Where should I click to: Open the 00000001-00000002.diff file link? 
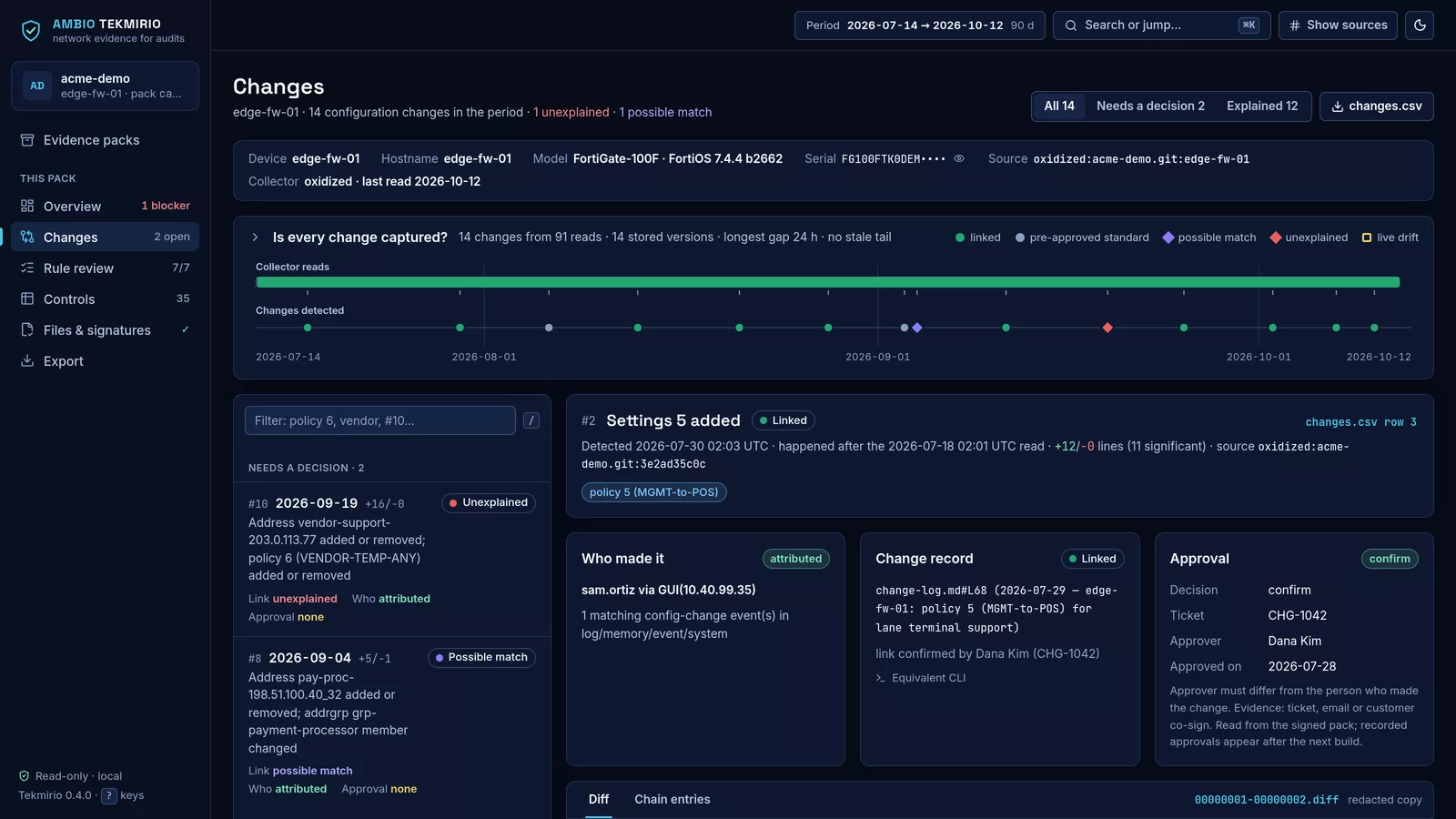tap(1266, 800)
